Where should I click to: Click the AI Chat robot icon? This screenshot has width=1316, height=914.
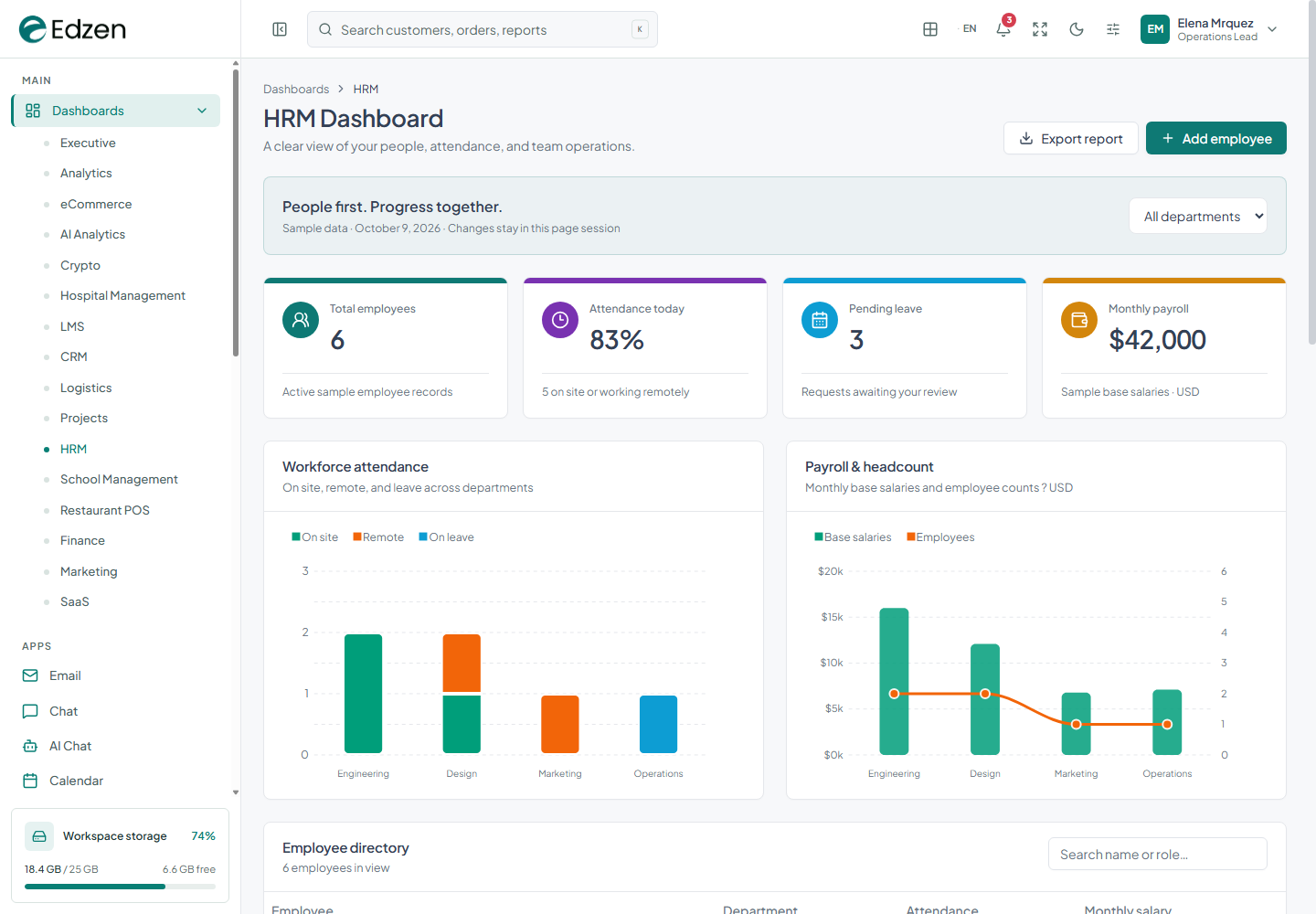point(30,746)
